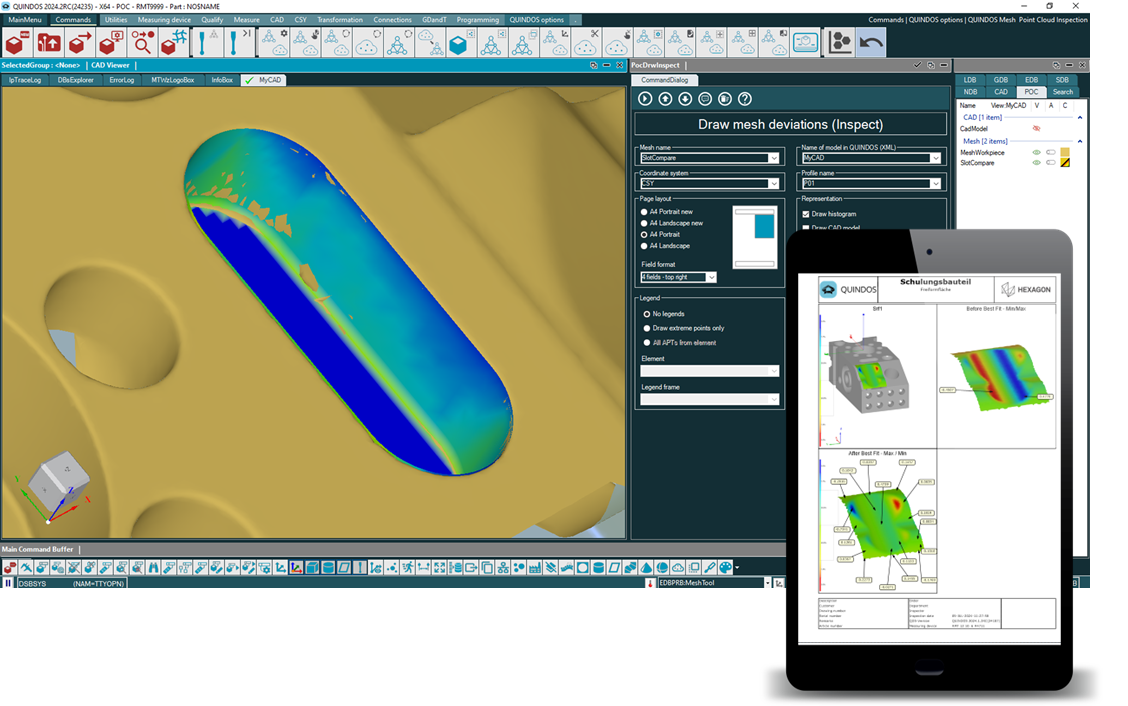Click the red cube with blue grid icon
This screenshot has height=706, width=1128.
click(x=173, y=43)
